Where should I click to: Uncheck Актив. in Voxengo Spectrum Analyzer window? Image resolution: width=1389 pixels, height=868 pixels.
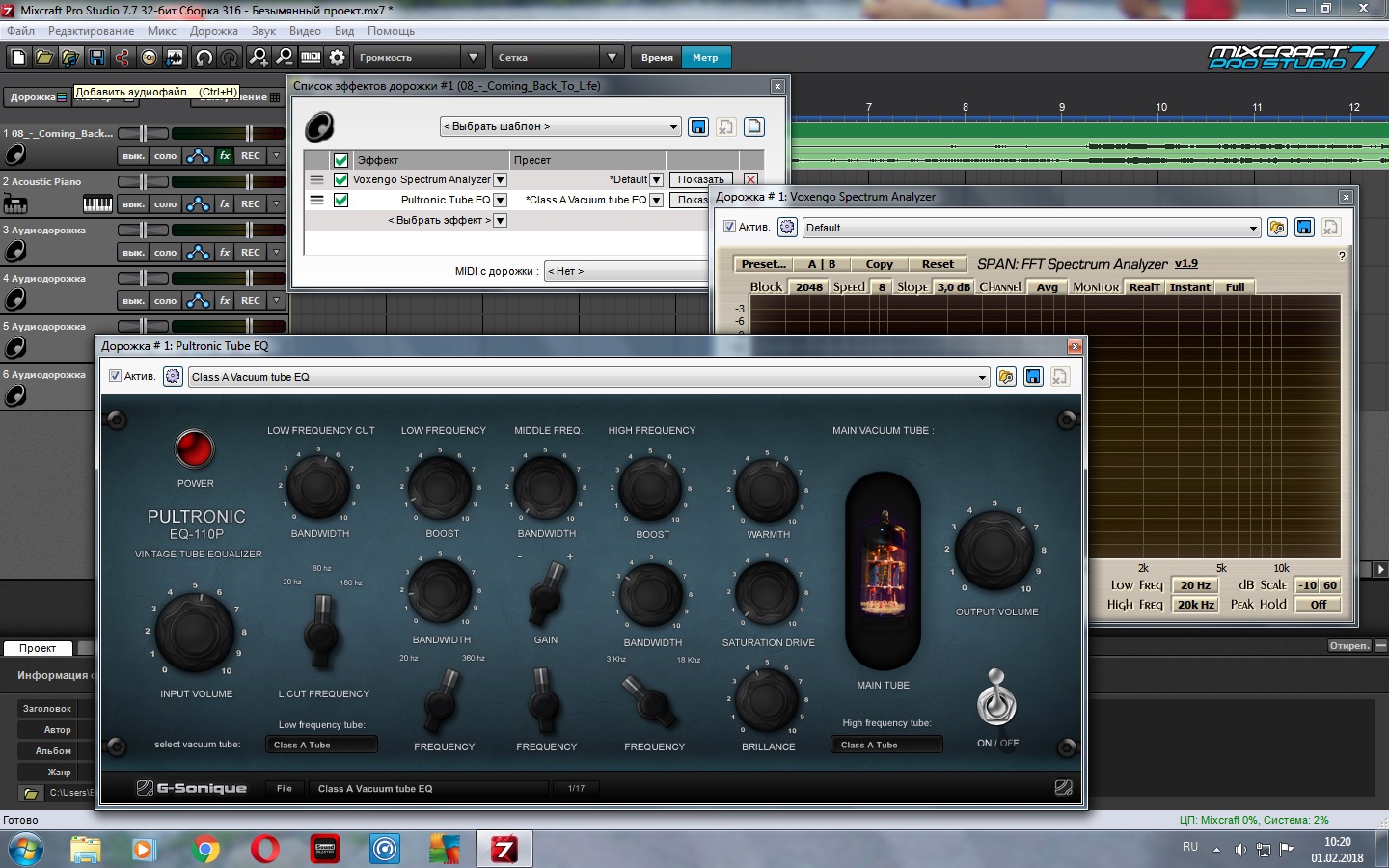(729, 227)
